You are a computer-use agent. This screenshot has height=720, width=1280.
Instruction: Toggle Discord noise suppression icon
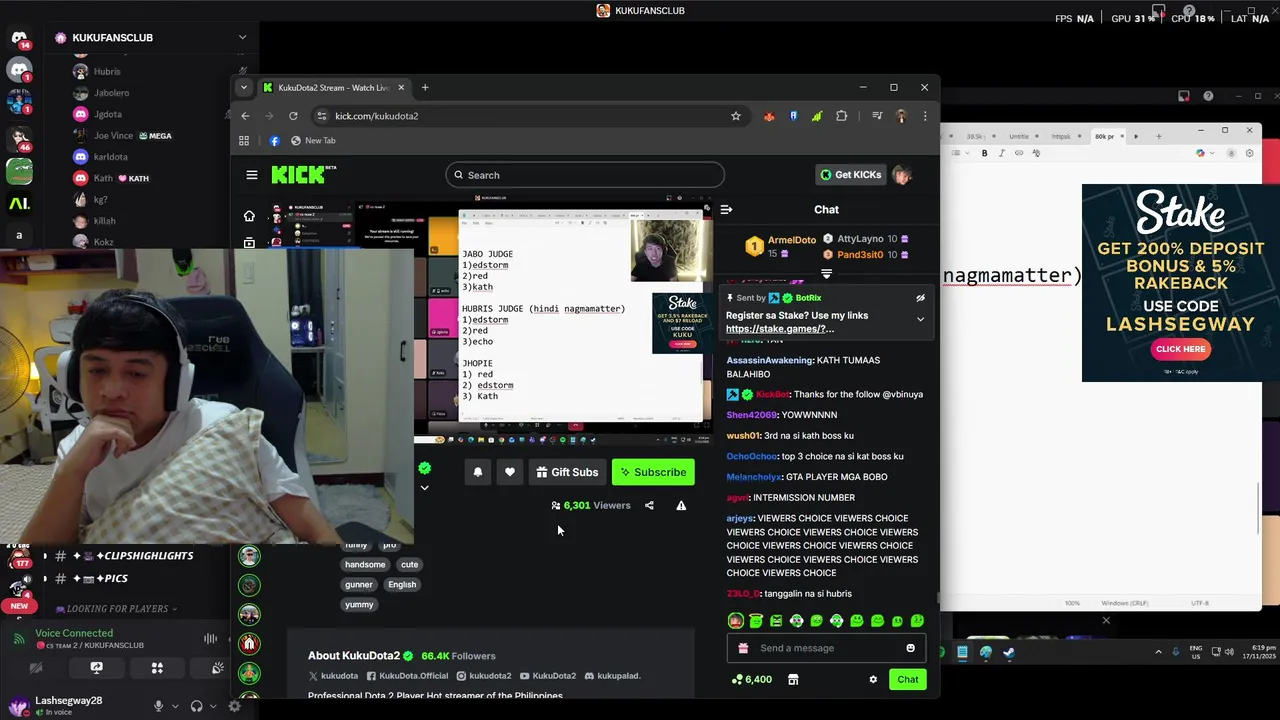point(210,639)
